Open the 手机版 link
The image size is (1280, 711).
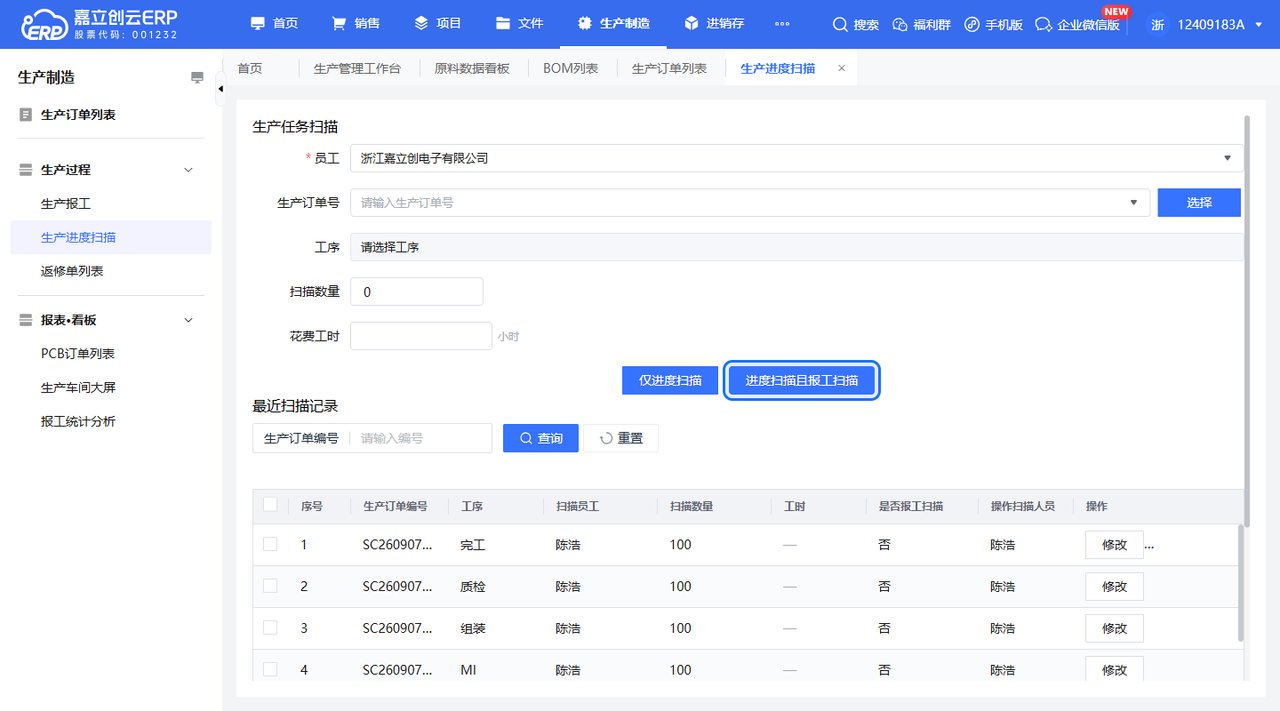(993, 24)
